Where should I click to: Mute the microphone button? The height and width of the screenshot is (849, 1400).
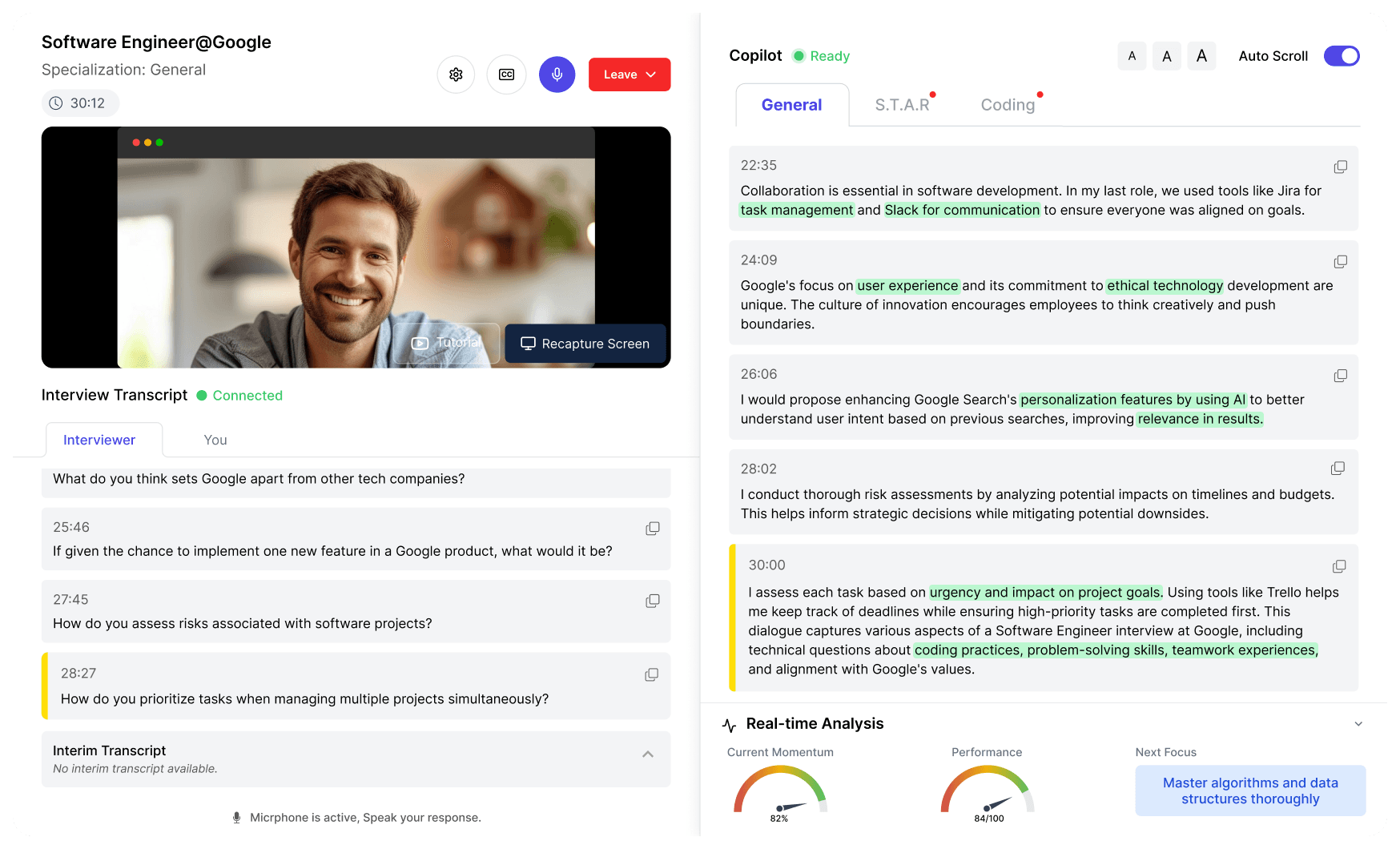tap(557, 74)
